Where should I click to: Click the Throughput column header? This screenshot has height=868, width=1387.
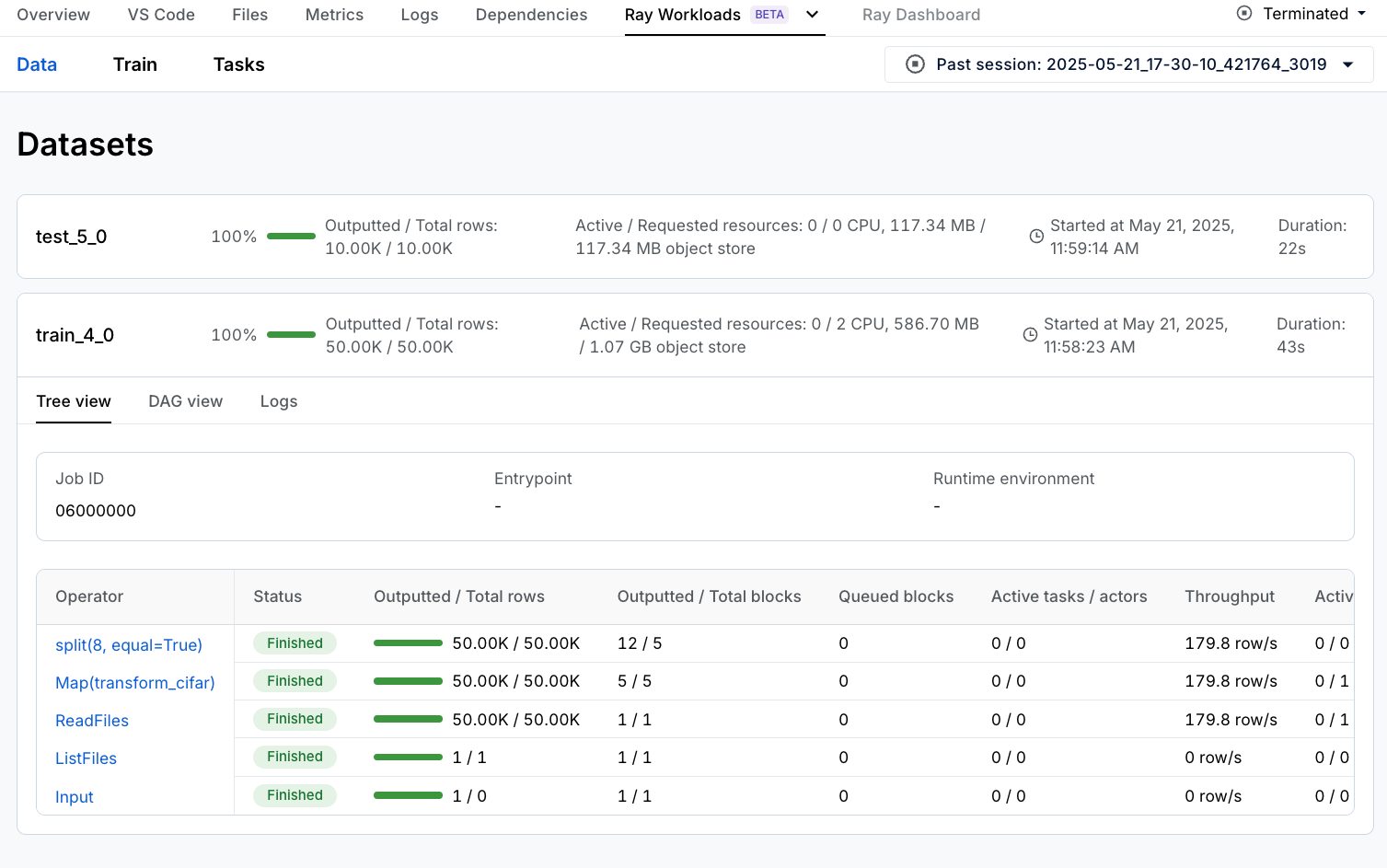click(1230, 596)
